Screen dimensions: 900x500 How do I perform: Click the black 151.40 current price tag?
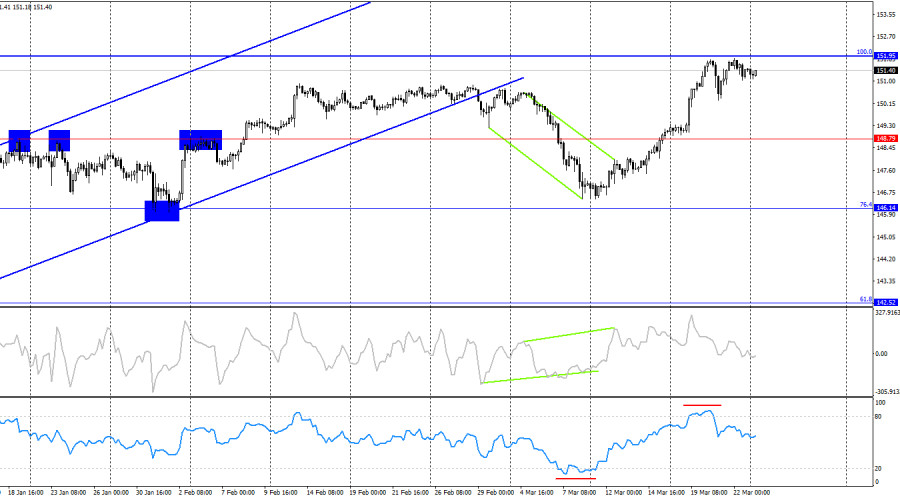885,71
